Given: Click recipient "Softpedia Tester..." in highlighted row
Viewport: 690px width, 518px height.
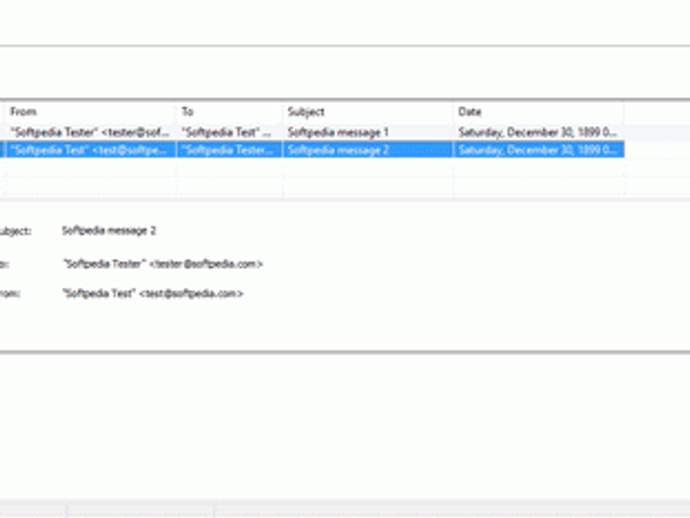Looking at the screenshot, I should (229, 150).
